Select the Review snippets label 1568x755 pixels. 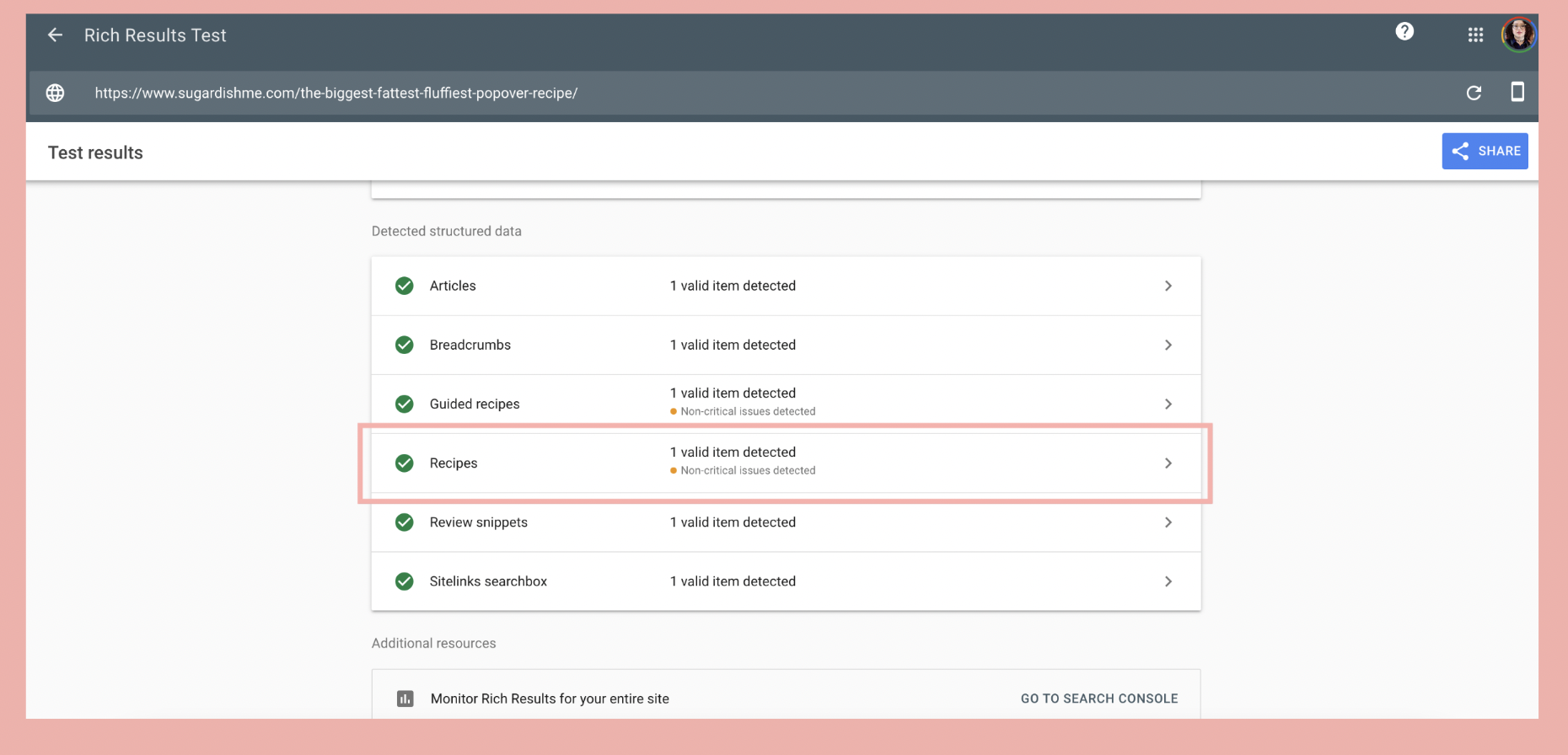[479, 522]
